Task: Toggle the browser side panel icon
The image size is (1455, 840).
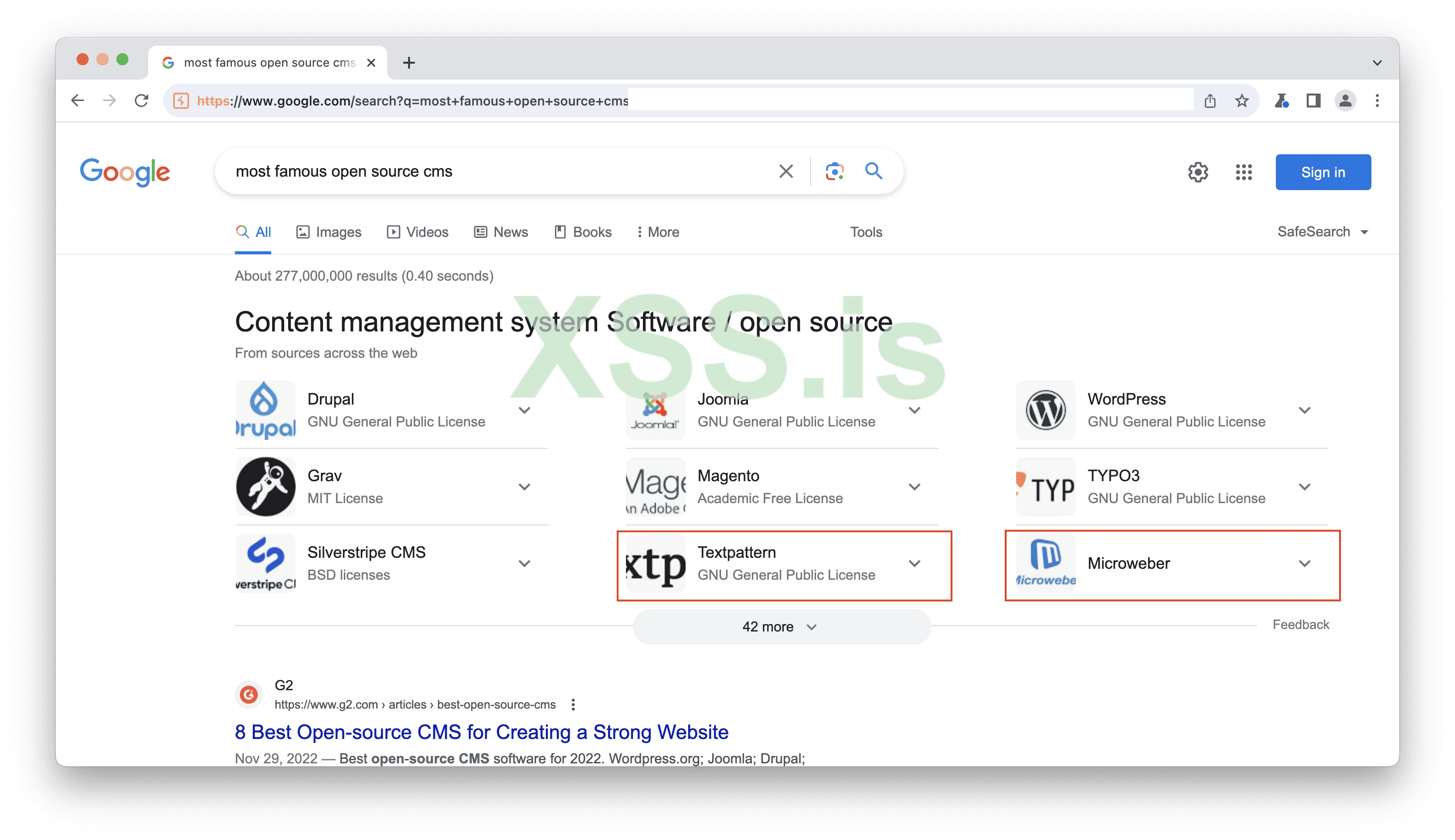Action: click(1313, 101)
